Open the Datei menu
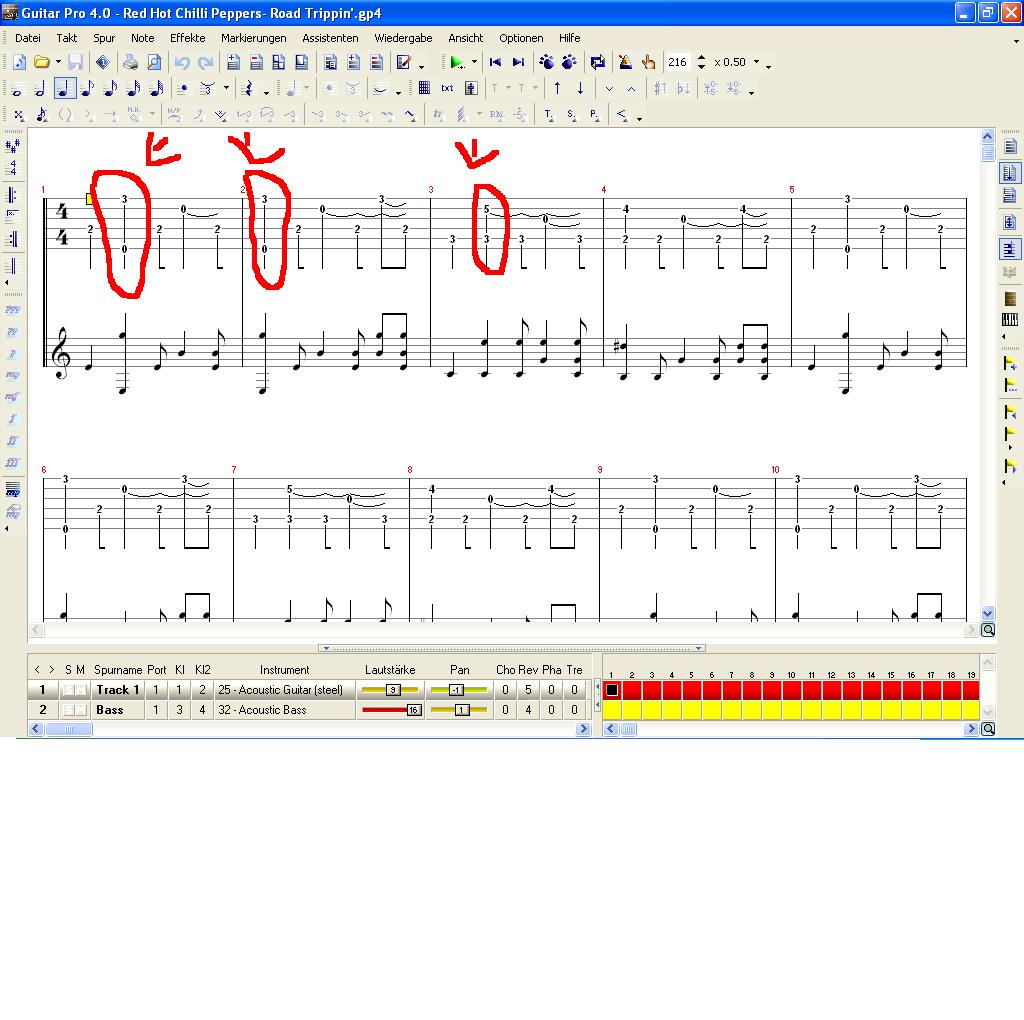Image resolution: width=1024 pixels, height=1020 pixels. click(x=27, y=38)
